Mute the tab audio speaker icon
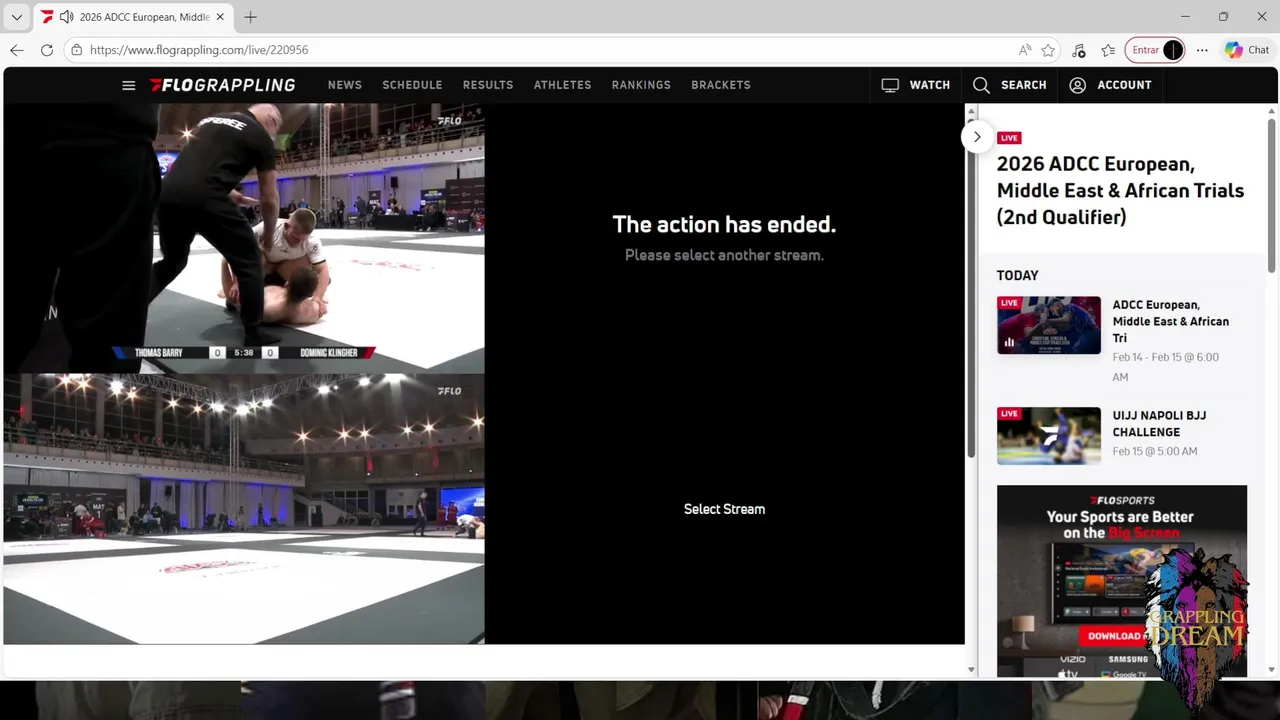 66,17
